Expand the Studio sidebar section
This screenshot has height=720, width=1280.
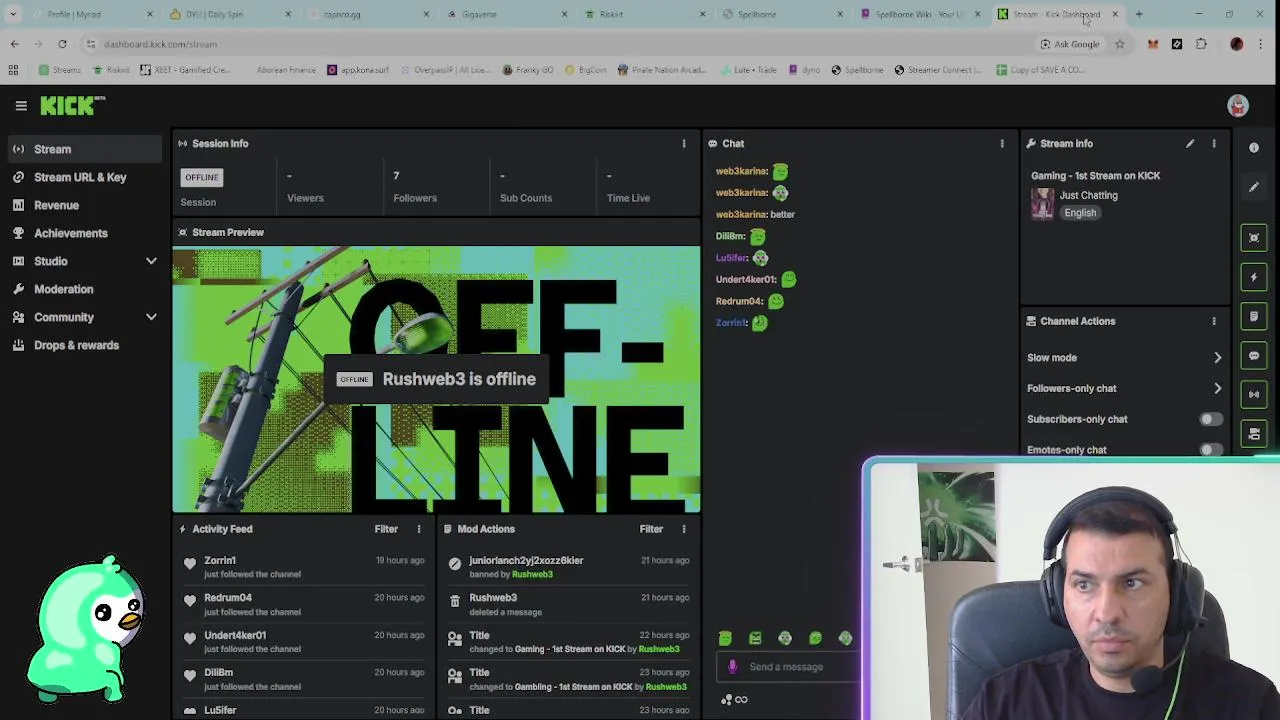click(x=151, y=261)
